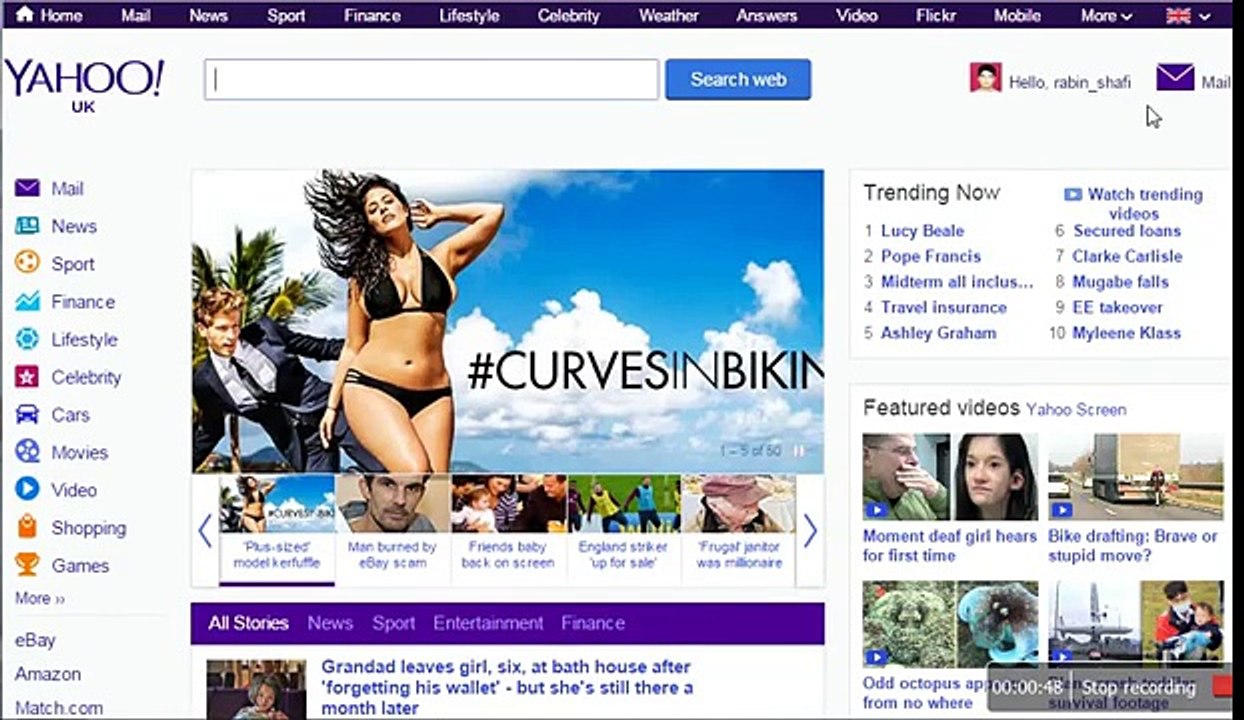Open the Cars icon in sidebar
This screenshot has width=1244, height=720.
pyautogui.click(x=27, y=414)
